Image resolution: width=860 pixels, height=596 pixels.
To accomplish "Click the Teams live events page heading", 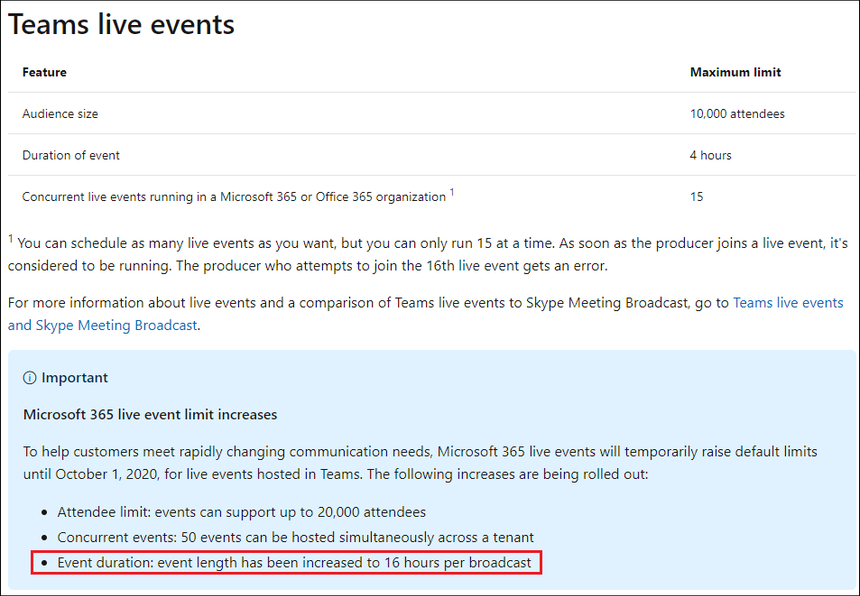I will click(121, 25).
